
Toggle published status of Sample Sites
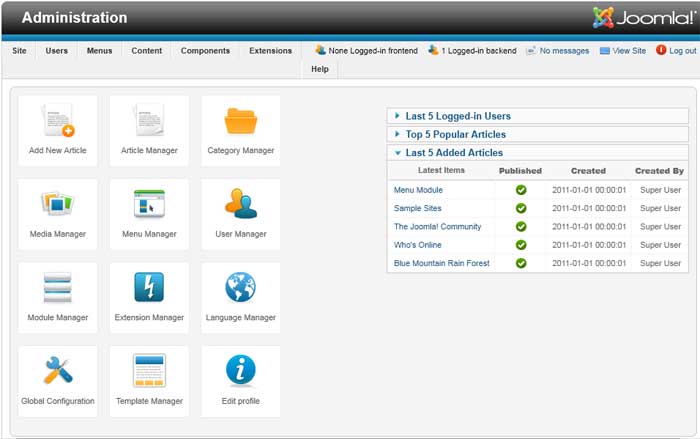[x=521, y=208]
